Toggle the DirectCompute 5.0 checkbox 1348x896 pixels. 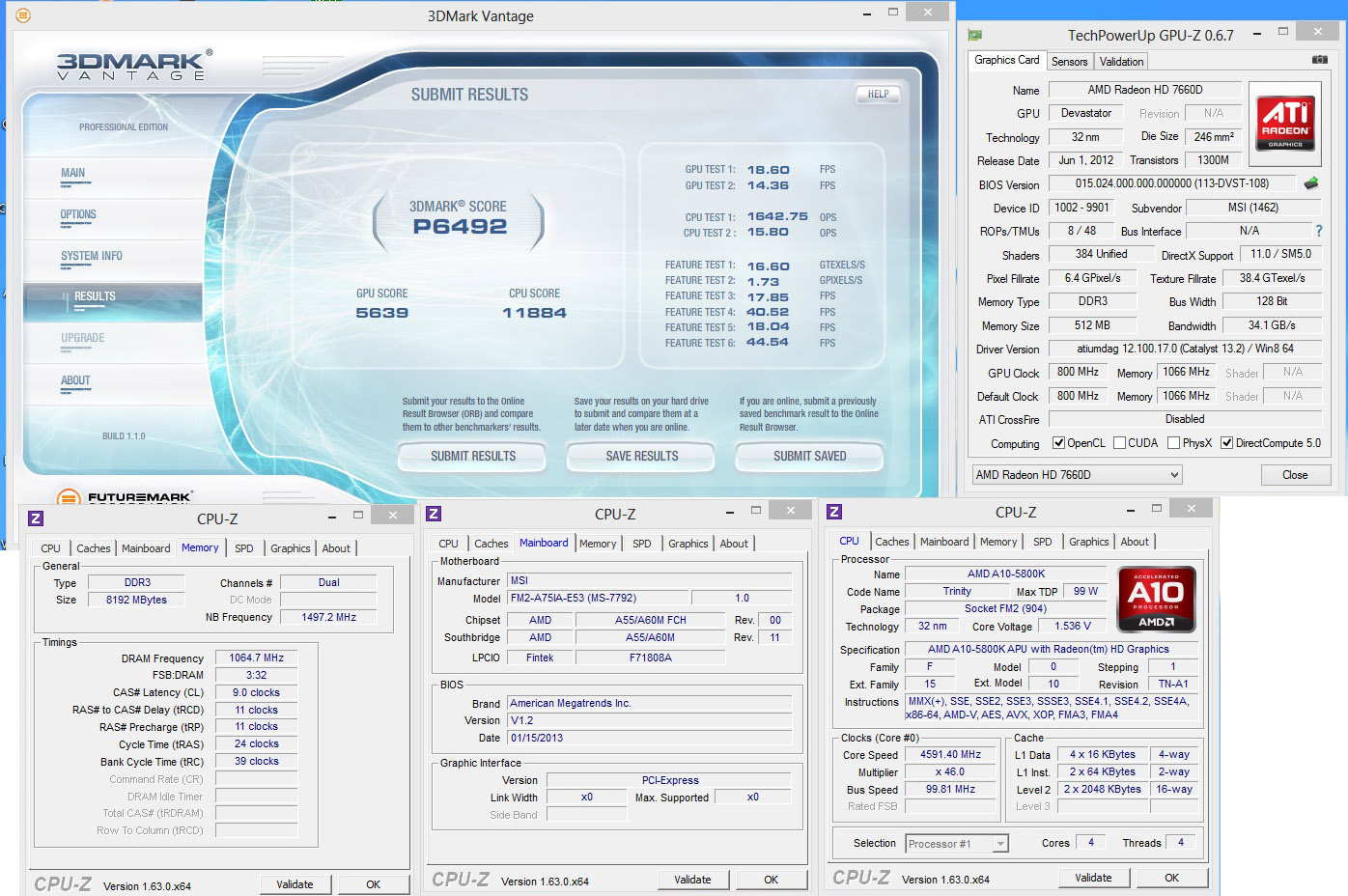coord(1226,443)
